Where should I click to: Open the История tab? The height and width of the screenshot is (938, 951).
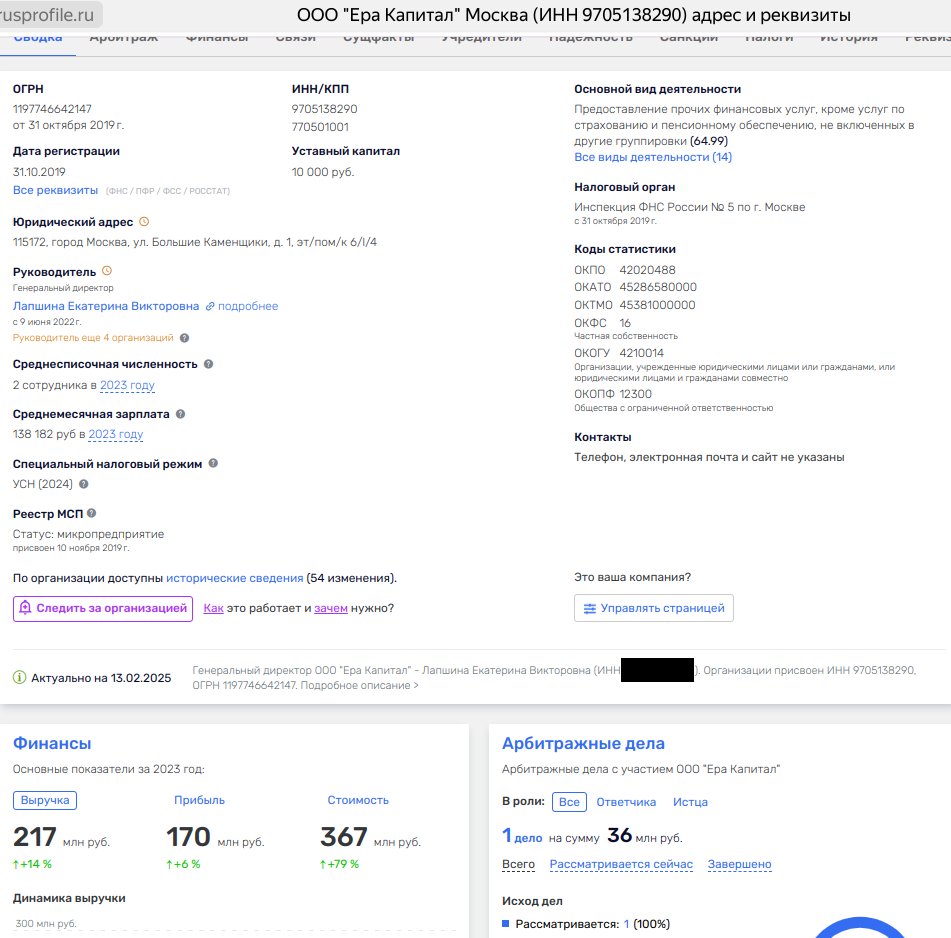(849, 39)
